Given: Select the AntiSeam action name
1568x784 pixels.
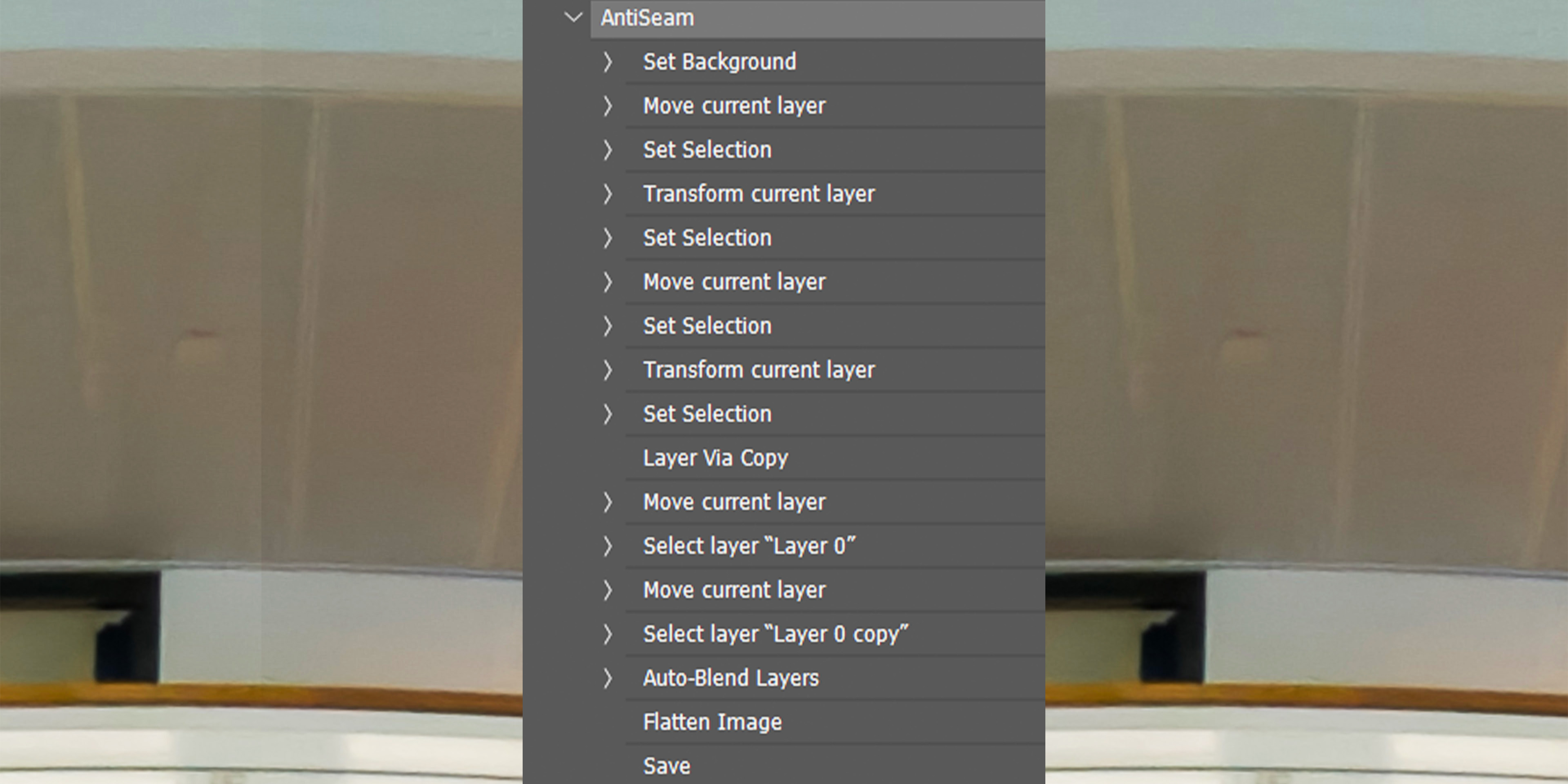Looking at the screenshot, I should (647, 18).
